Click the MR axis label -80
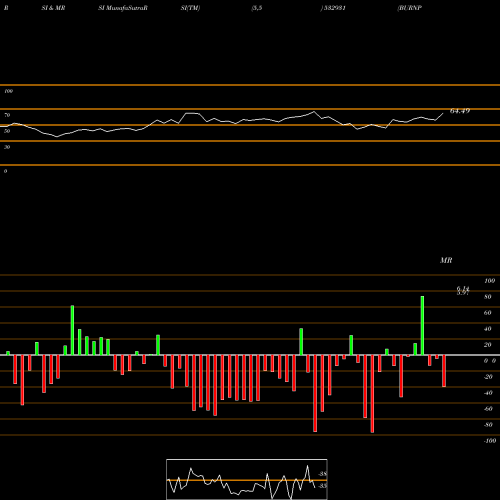The image size is (500, 500). coord(488,425)
